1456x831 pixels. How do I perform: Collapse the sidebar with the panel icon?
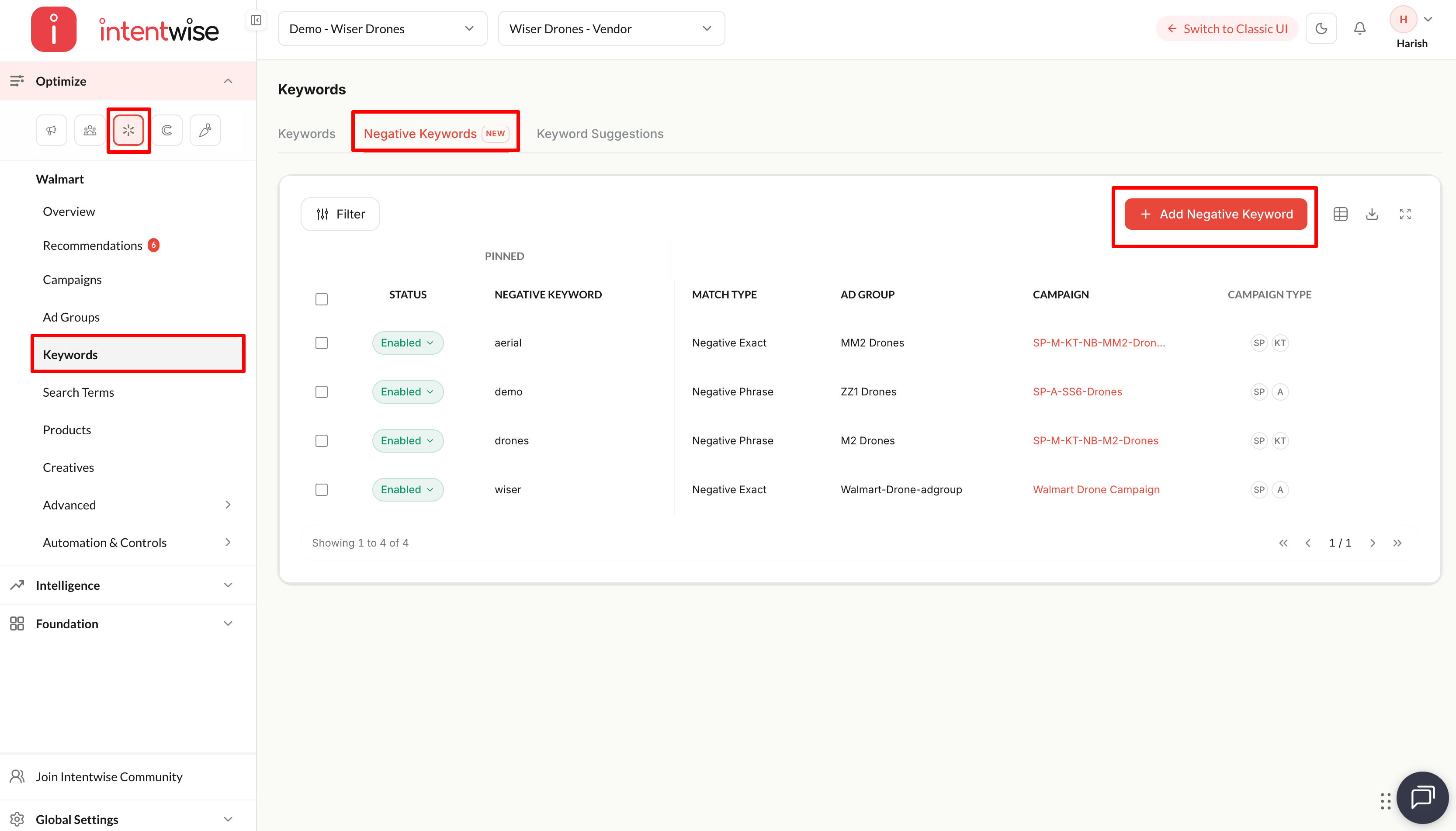click(256, 21)
